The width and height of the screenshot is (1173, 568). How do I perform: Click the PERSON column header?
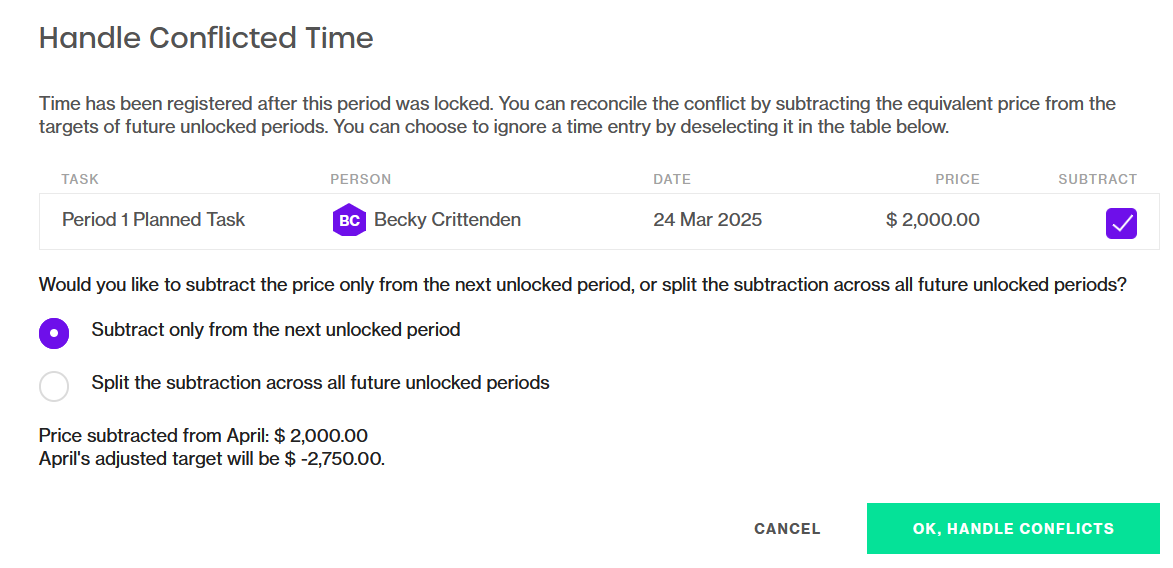[x=361, y=180]
